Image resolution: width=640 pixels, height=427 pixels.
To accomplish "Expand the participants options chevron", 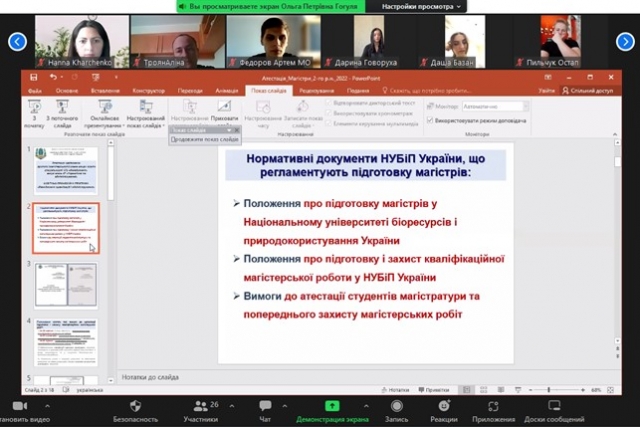I will 232,406.
